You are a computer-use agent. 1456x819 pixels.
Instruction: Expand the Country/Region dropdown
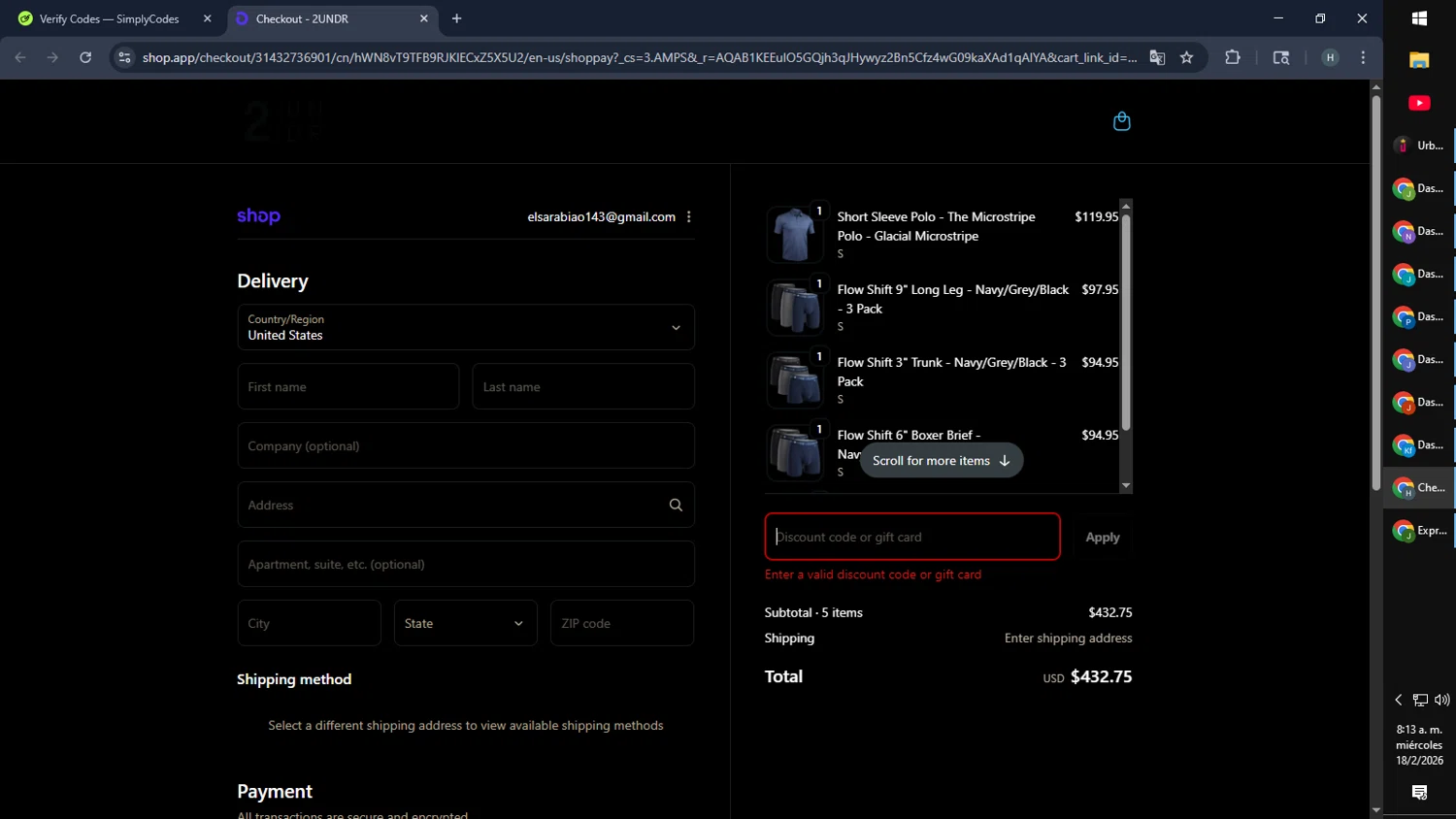point(466,327)
